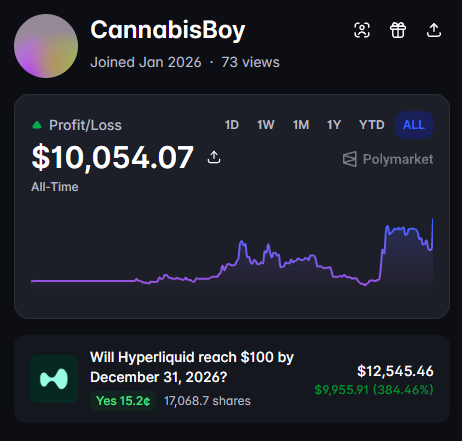Screen dimensions: 462x441
Task: Click the $12,545.46 position value
Action: (x=395, y=371)
